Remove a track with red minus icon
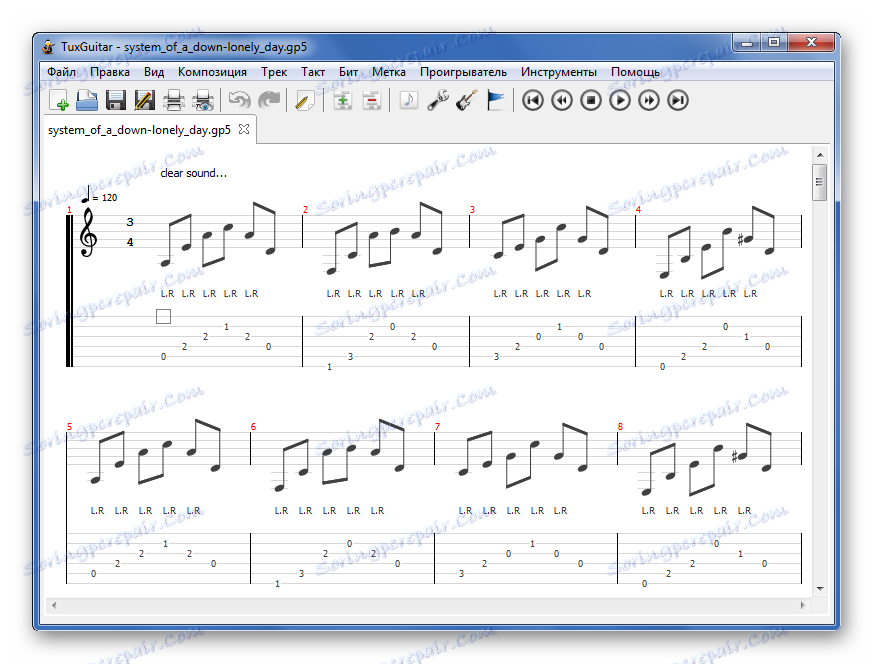 [x=371, y=101]
